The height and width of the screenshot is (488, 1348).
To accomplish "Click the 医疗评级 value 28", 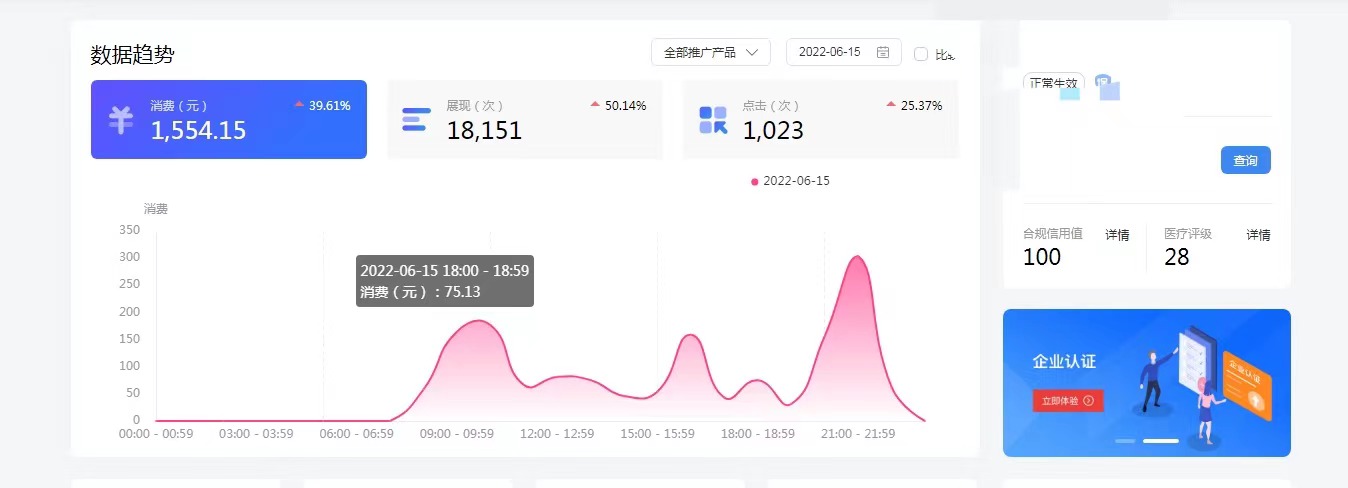I will [1177, 257].
